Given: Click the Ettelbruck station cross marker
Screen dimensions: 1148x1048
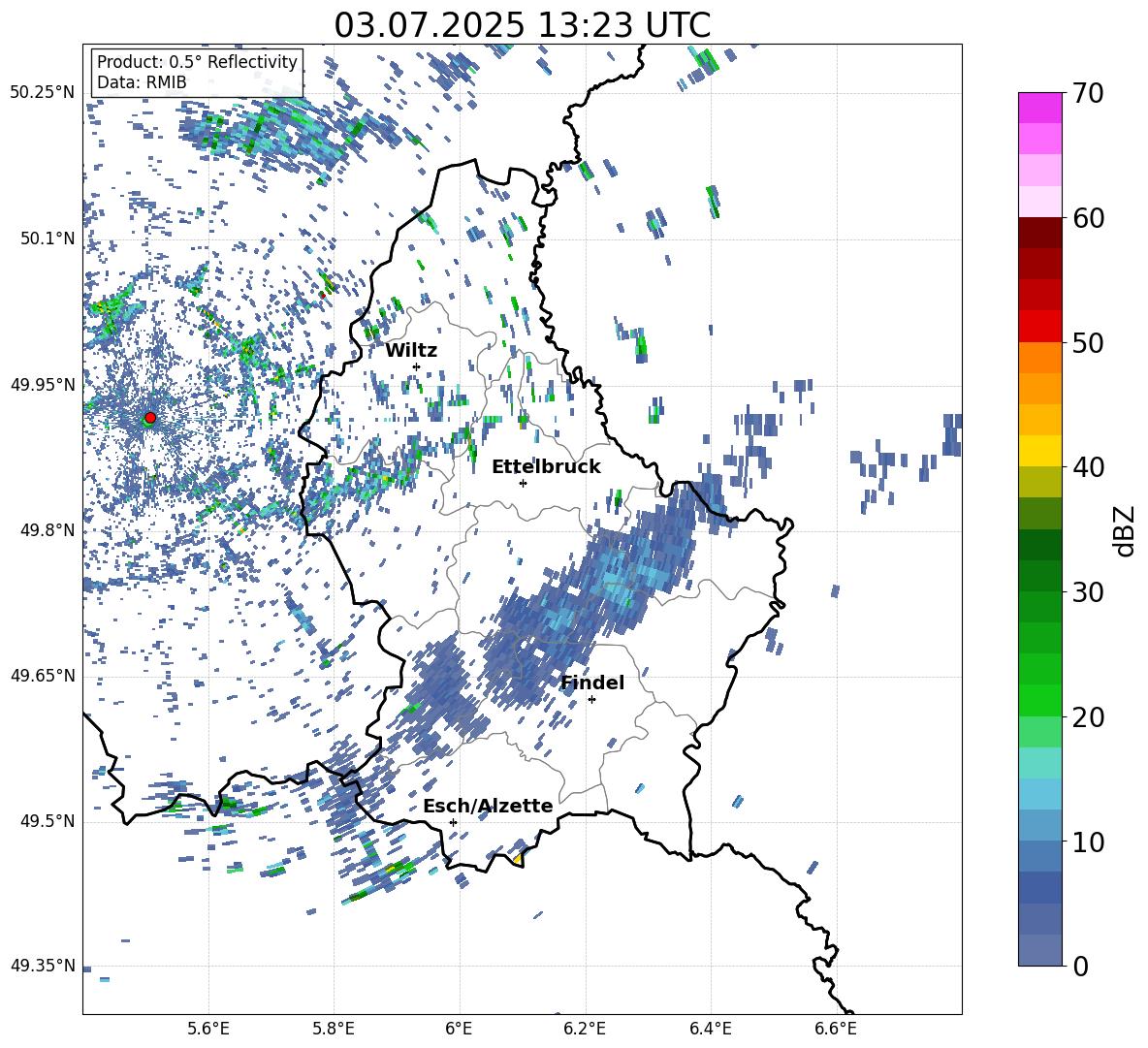Looking at the screenshot, I should (523, 483).
